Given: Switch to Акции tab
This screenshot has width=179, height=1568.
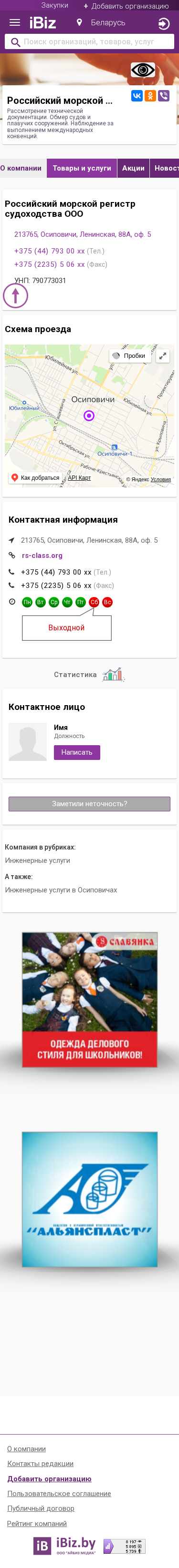Looking at the screenshot, I should coord(133,168).
